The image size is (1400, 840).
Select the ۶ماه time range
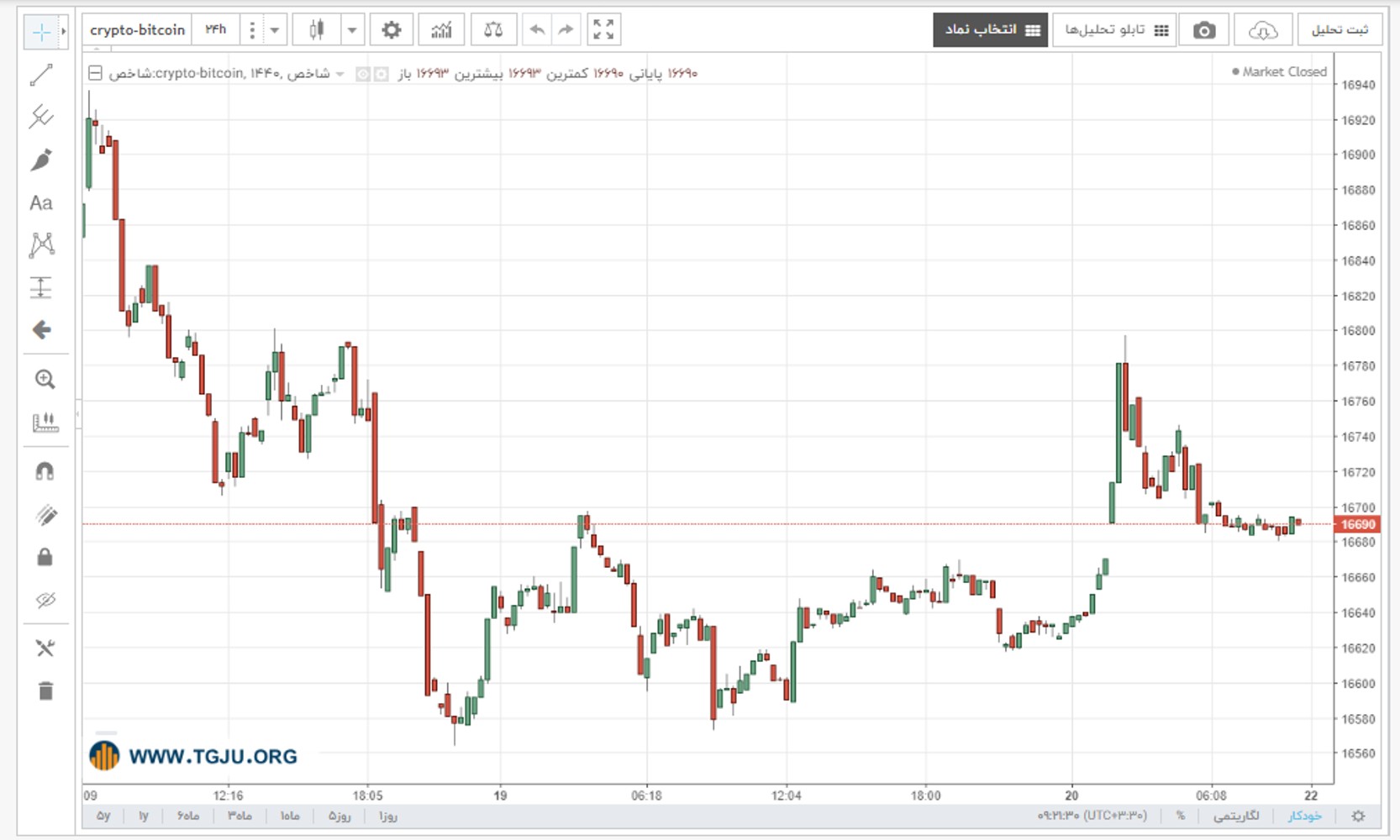tap(188, 816)
